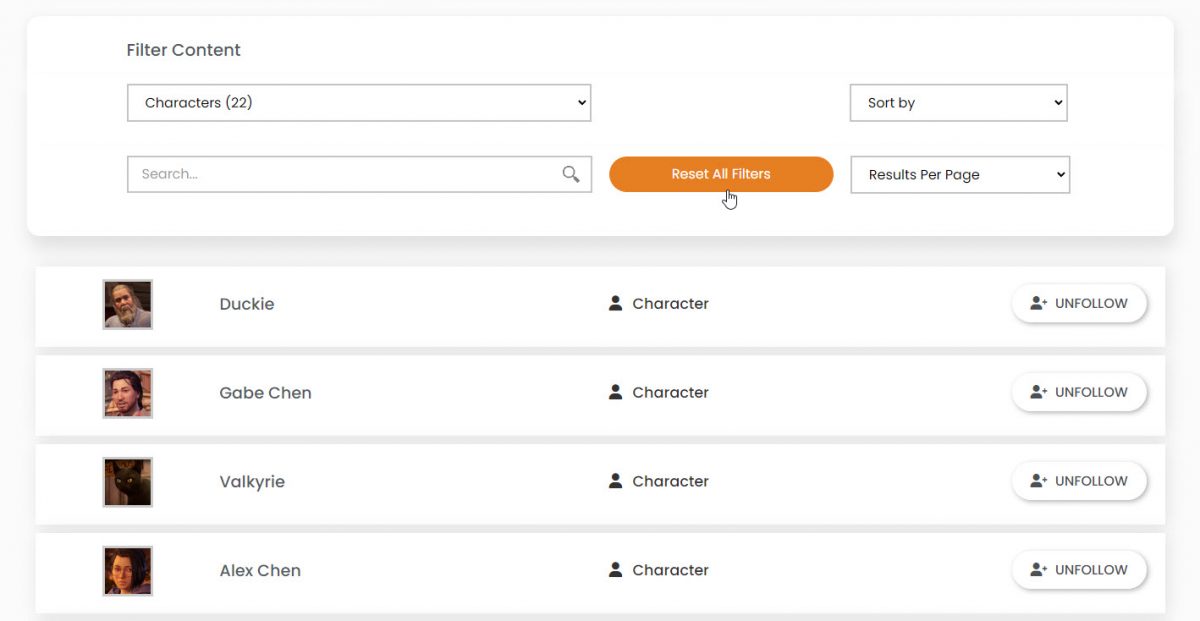Click the Character label in Alex Chen's row
This screenshot has width=1200, height=621.
pos(670,571)
